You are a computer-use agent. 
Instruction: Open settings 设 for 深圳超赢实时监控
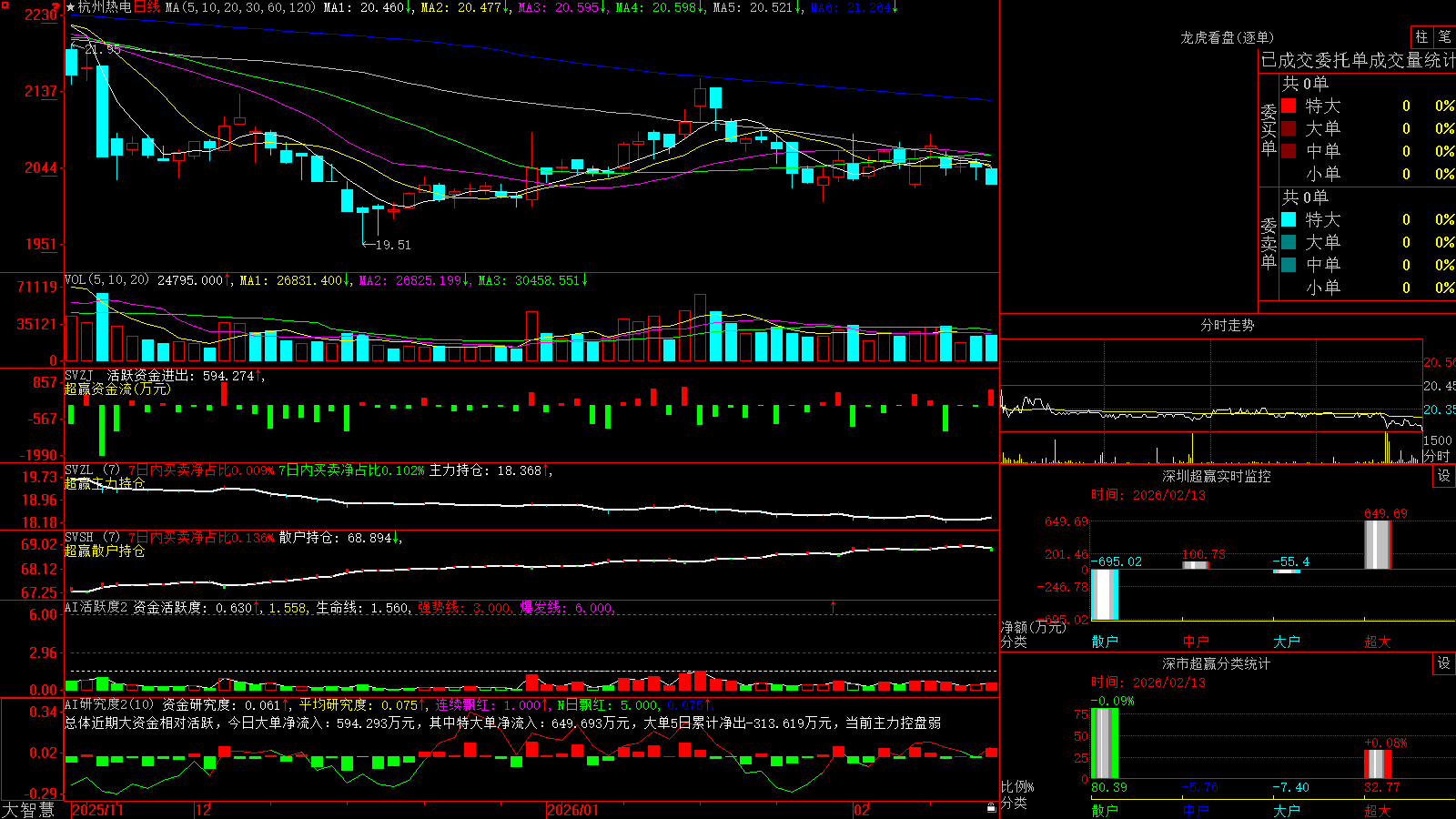click(x=1444, y=476)
